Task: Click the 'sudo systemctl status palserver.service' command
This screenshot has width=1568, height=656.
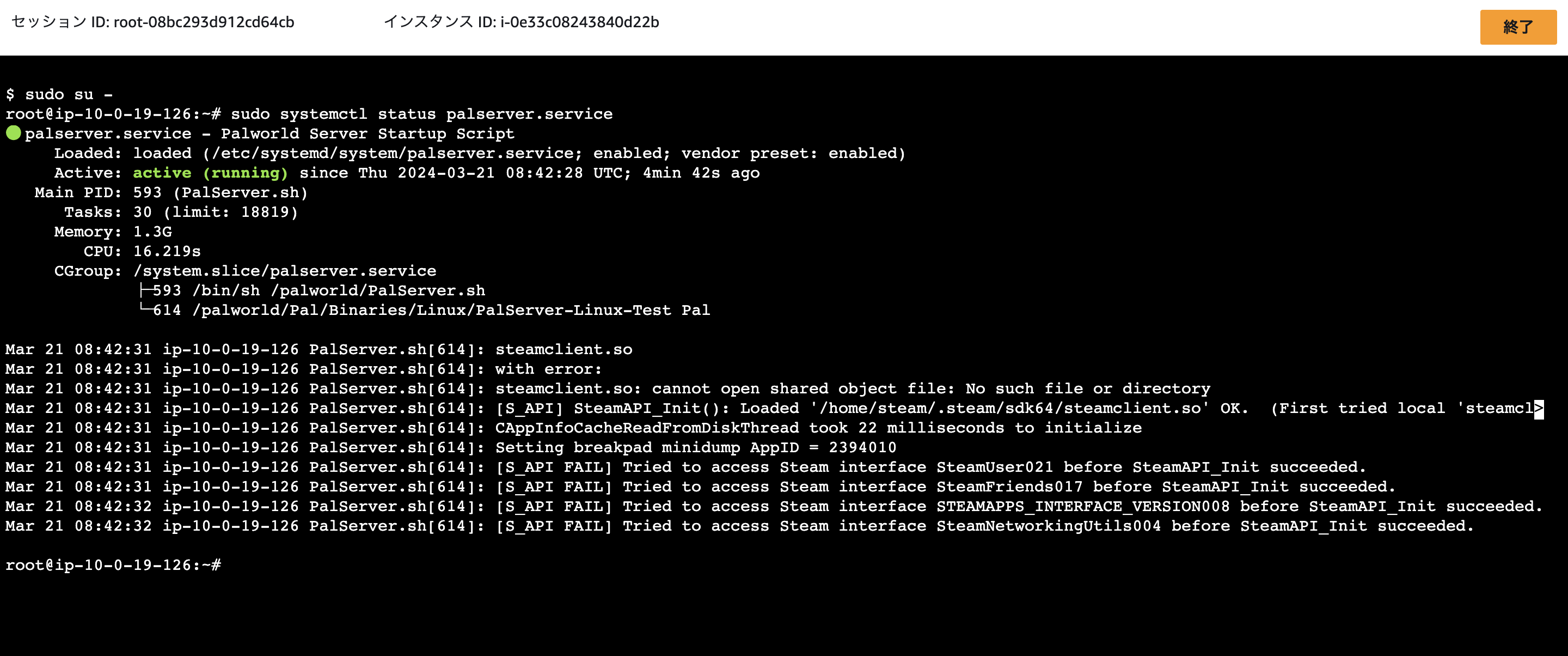Action: pos(421,114)
